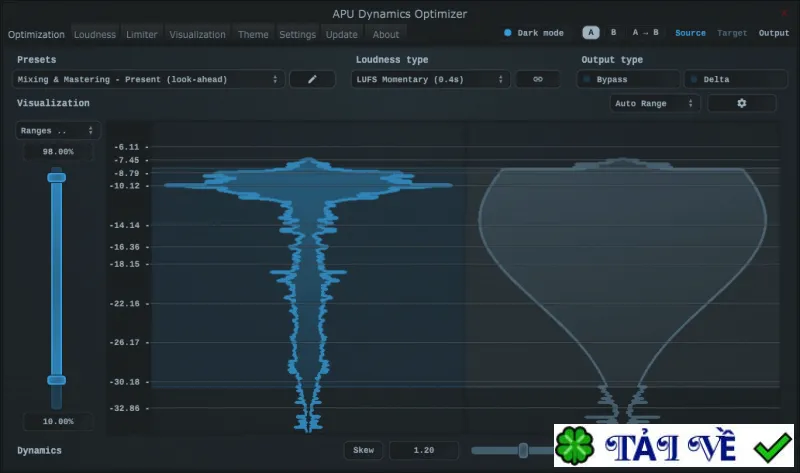The height and width of the screenshot is (473, 800).
Task: Switch to the Limiter tab
Action: [142, 35]
